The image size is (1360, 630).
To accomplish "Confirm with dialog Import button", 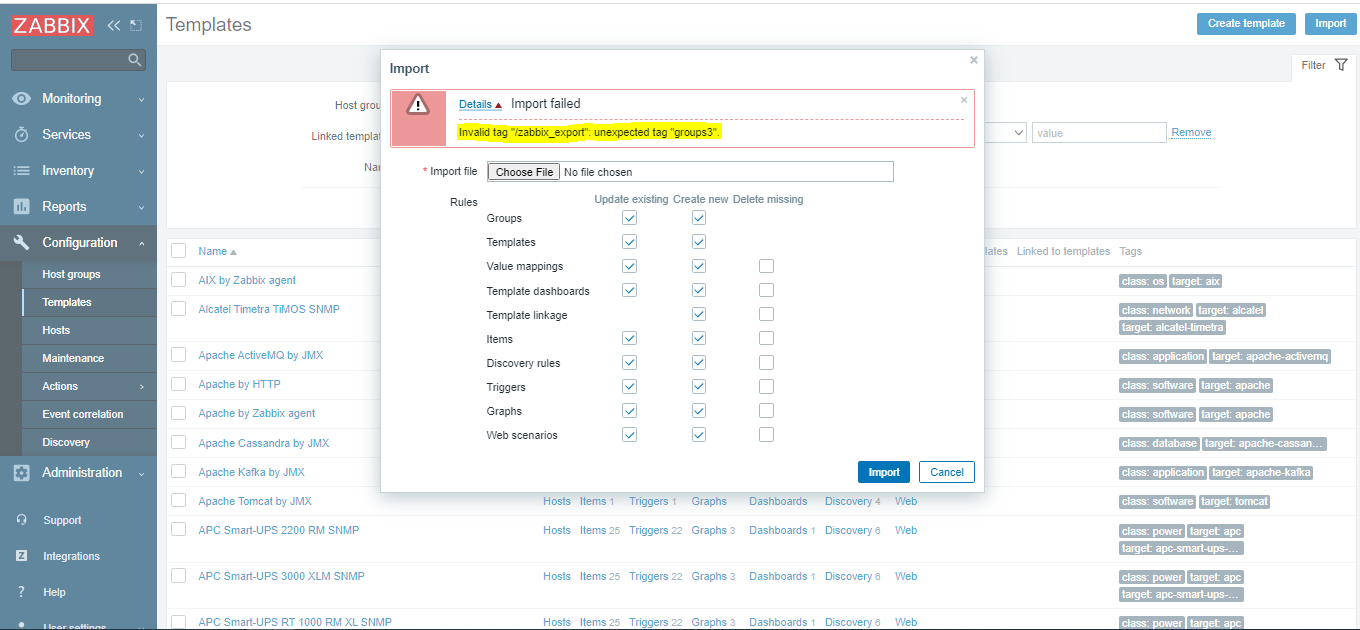I will coord(884,472).
